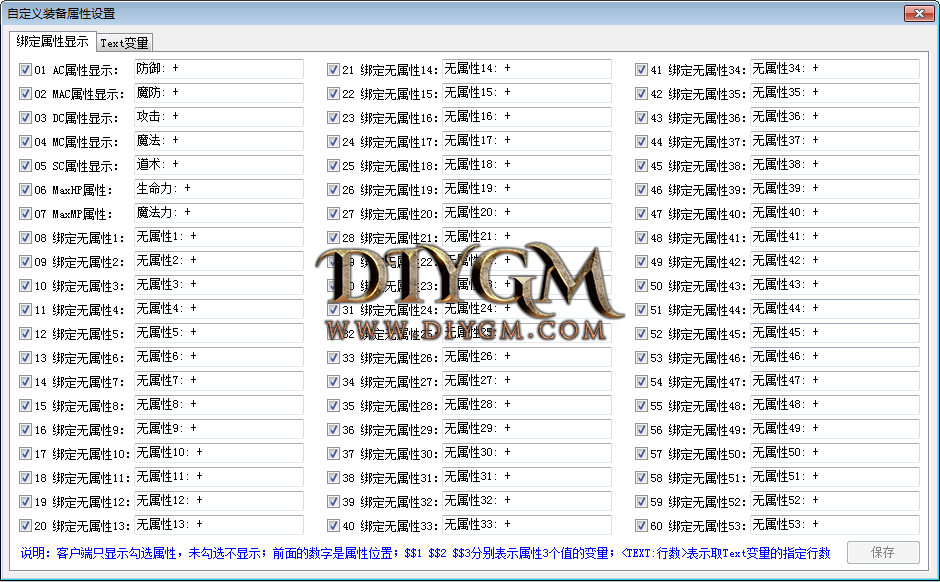Click the 无属性14: + input field
Viewport: 940px width, 582px height.
click(x=527, y=69)
